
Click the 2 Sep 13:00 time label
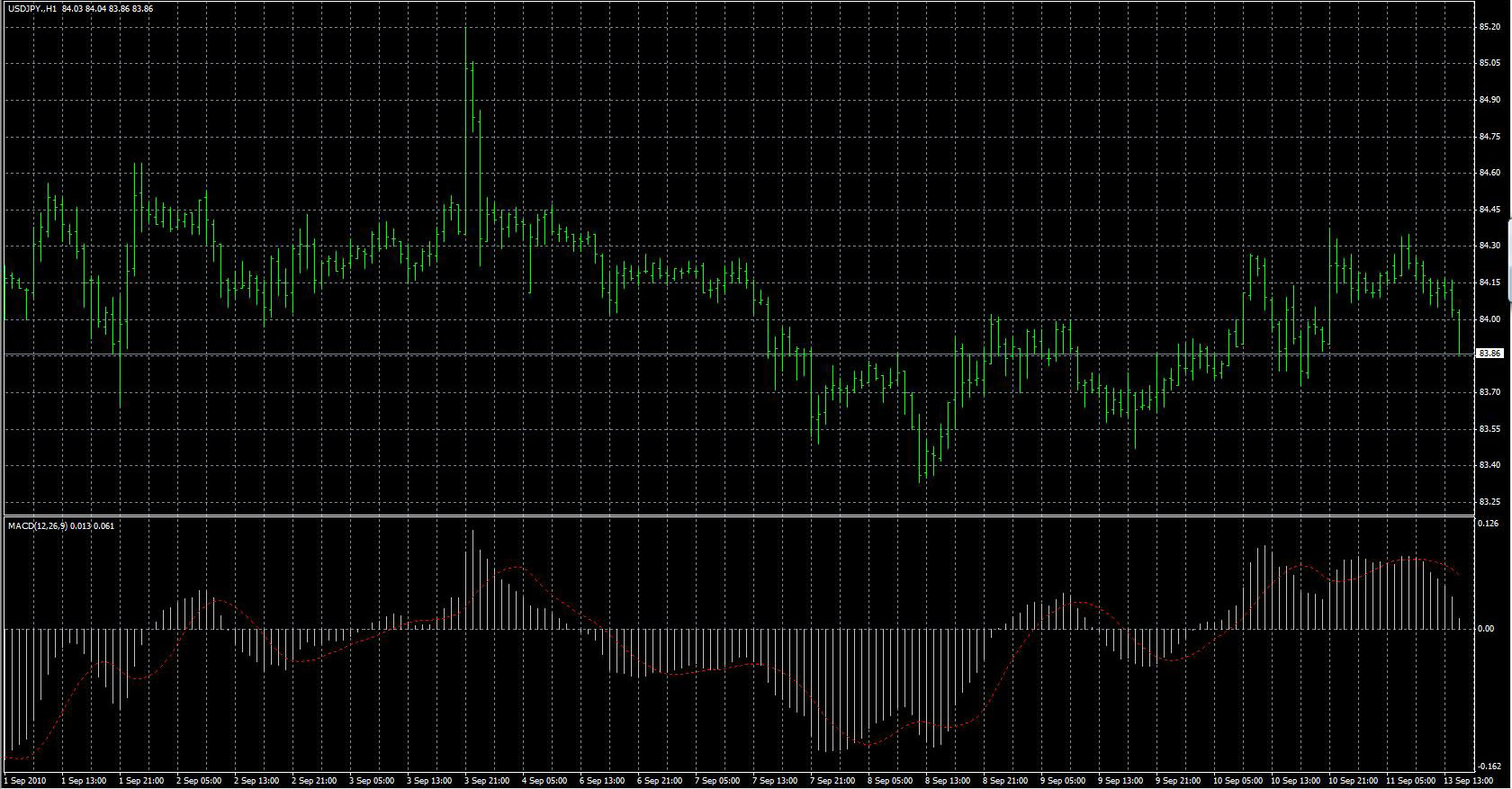256,781
